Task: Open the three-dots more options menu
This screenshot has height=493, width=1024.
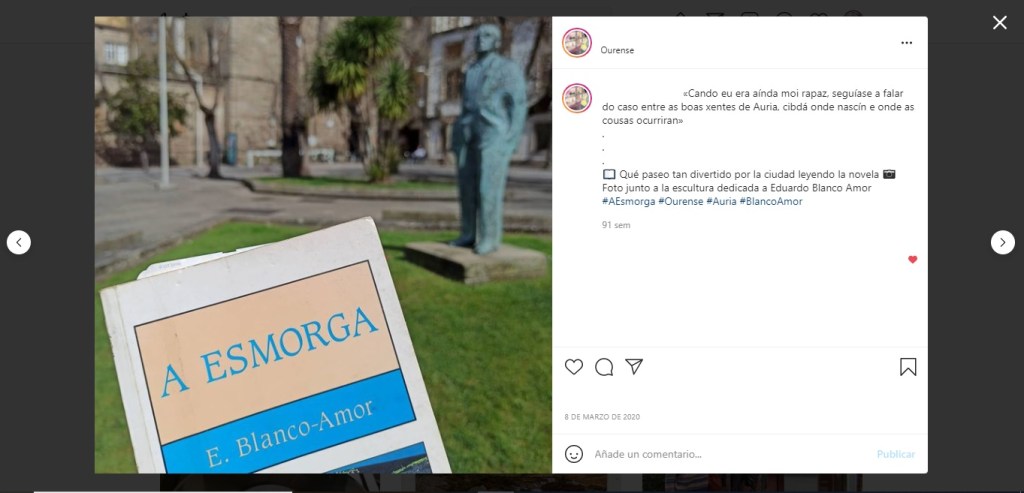Action: click(906, 43)
